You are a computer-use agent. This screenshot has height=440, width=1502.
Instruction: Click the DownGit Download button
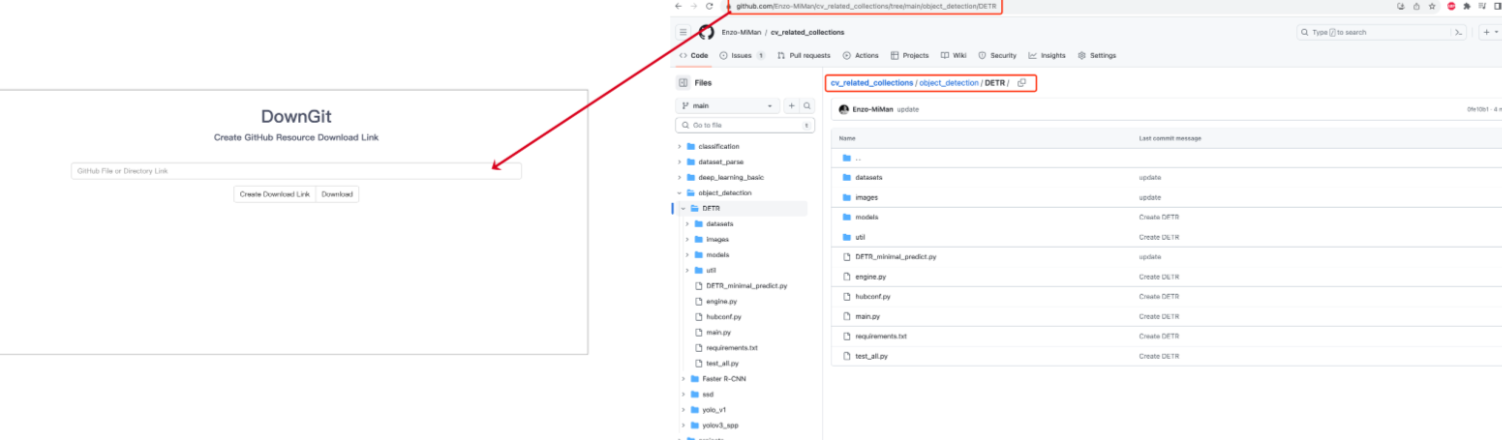coord(337,194)
